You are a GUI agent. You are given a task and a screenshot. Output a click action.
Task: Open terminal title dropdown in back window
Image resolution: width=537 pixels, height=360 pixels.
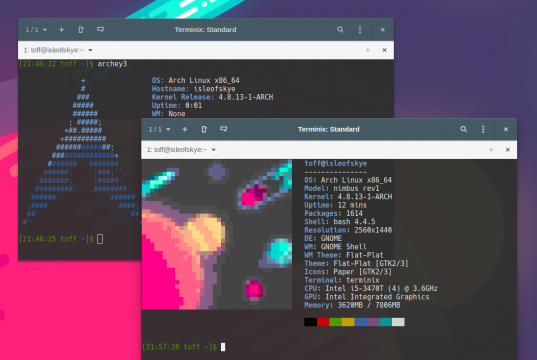pos(58,50)
